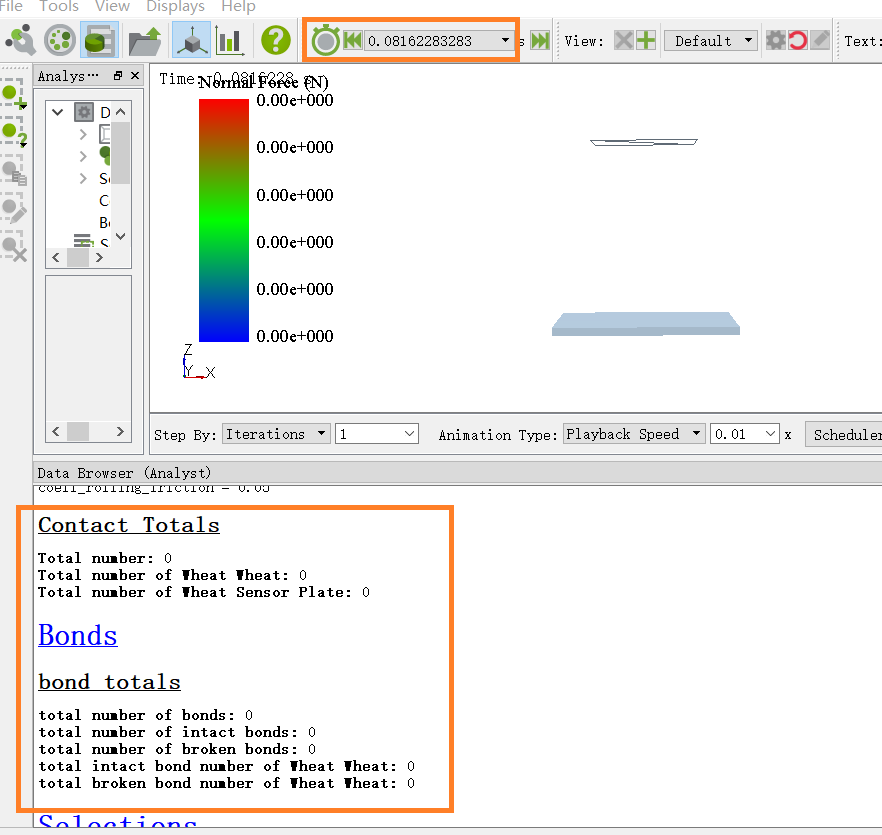The width and height of the screenshot is (882, 835).
Task: Open the bar chart graph icon
Action: coord(230,41)
